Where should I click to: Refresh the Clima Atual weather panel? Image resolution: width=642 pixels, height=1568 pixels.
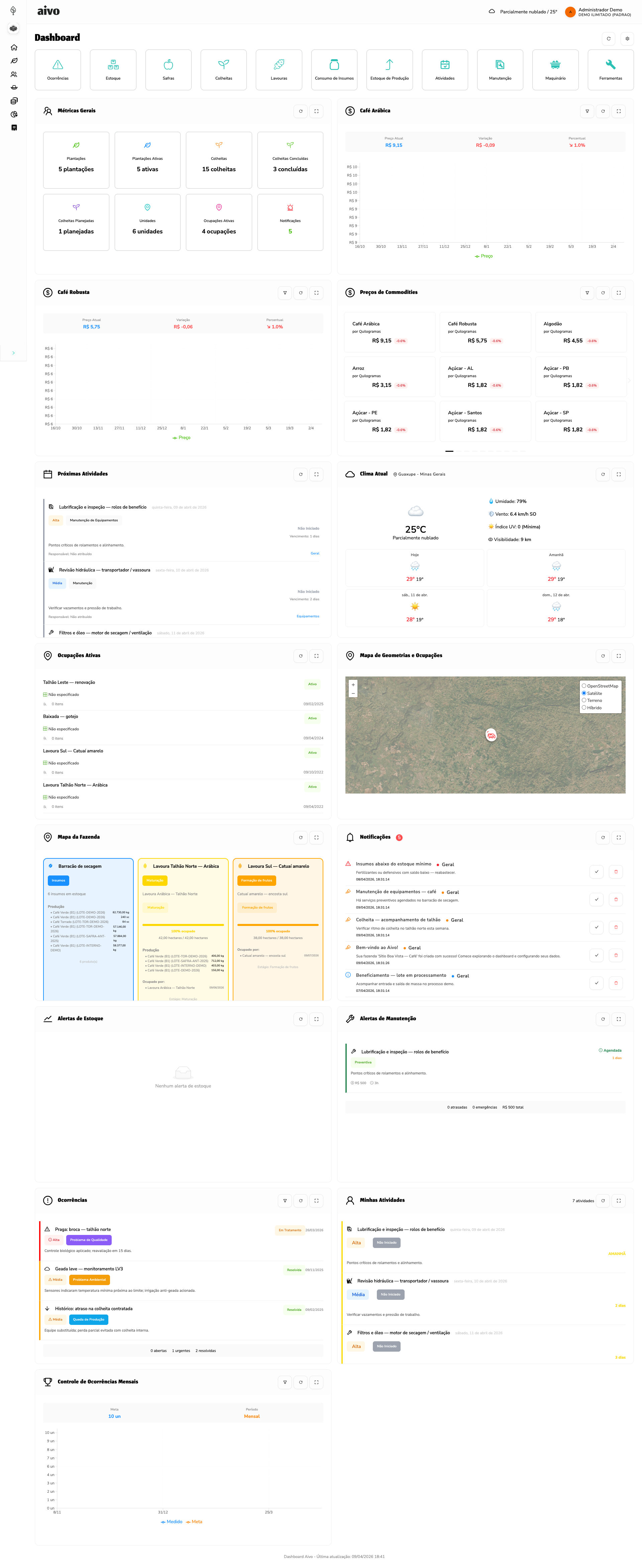[x=603, y=474]
